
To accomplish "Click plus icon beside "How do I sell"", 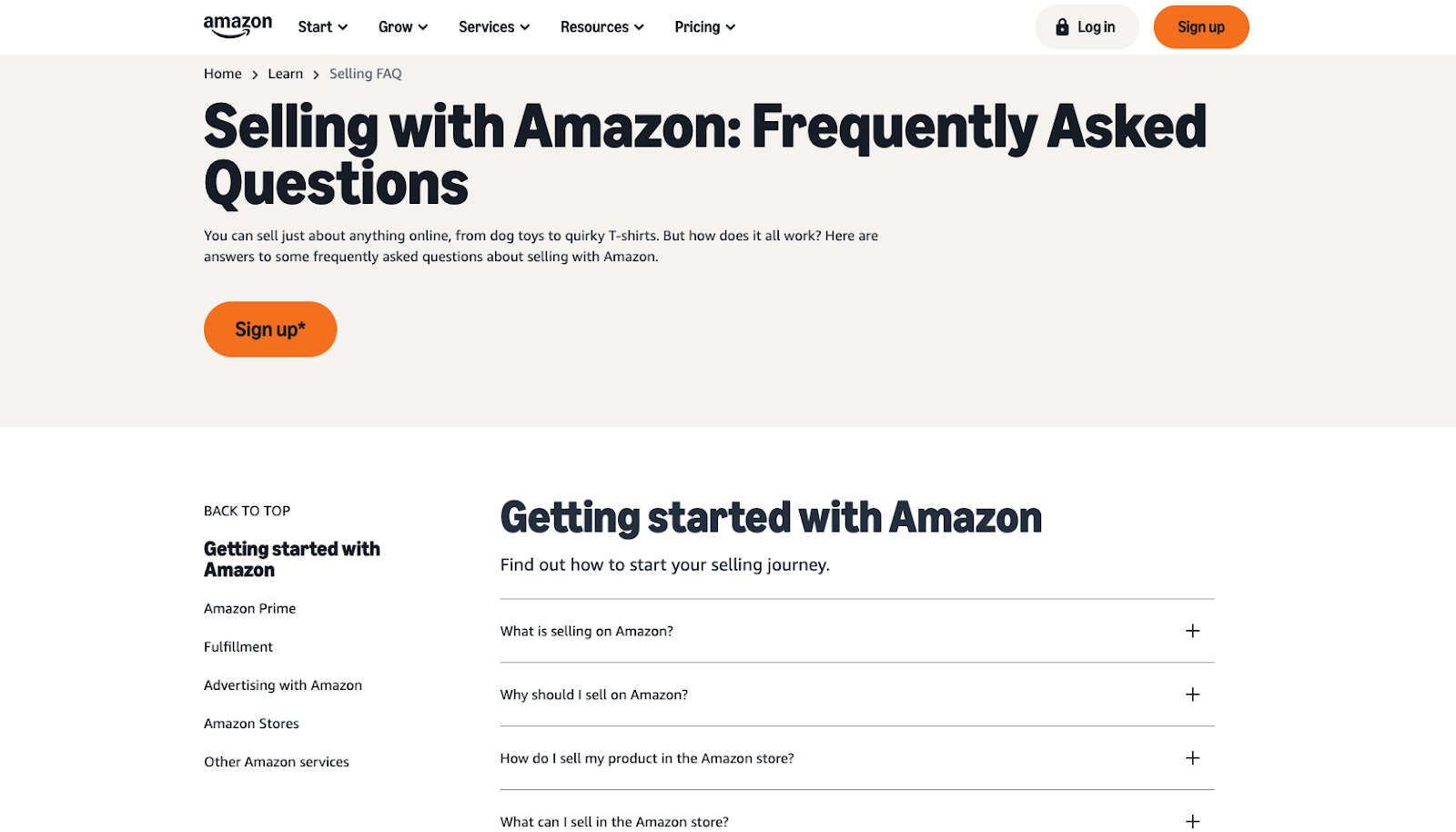I will (x=1192, y=758).
